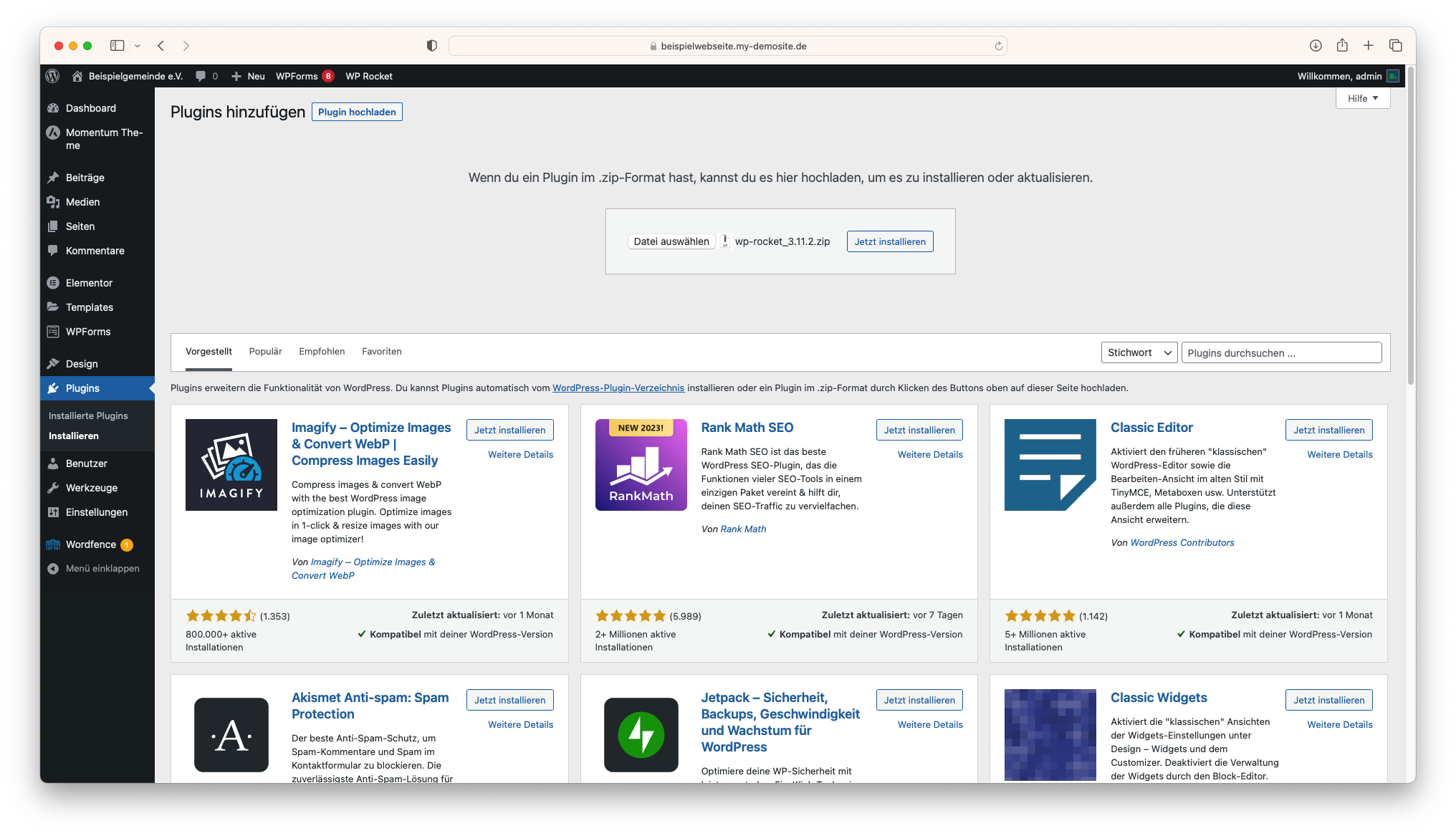Switch to the Empfohlen tab
This screenshot has width=1456, height=836.
pos(322,352)
